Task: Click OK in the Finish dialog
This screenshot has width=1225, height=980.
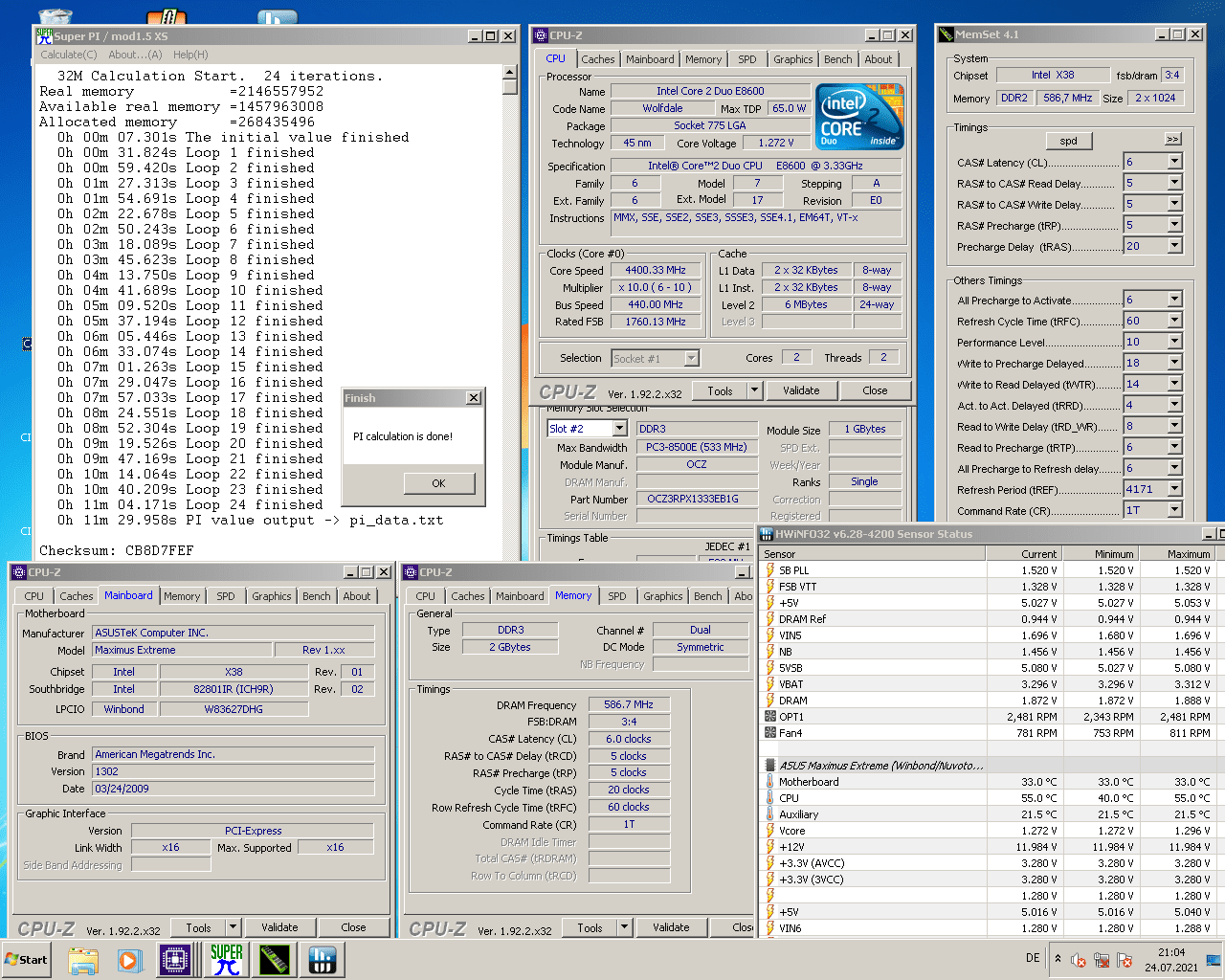Action: pos(438,483)
